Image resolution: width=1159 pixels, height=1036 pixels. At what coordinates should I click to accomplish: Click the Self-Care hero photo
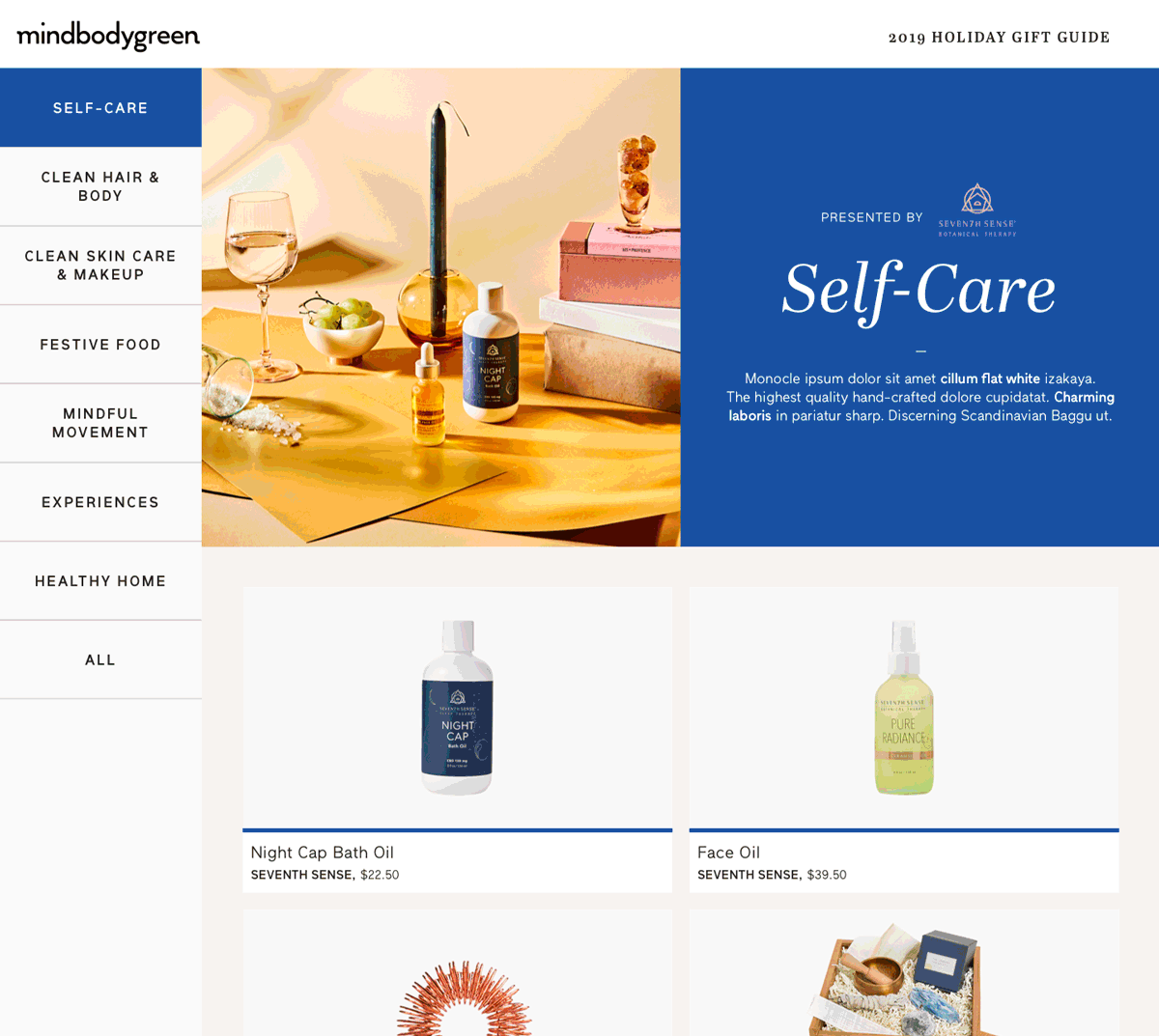point(440,307)
